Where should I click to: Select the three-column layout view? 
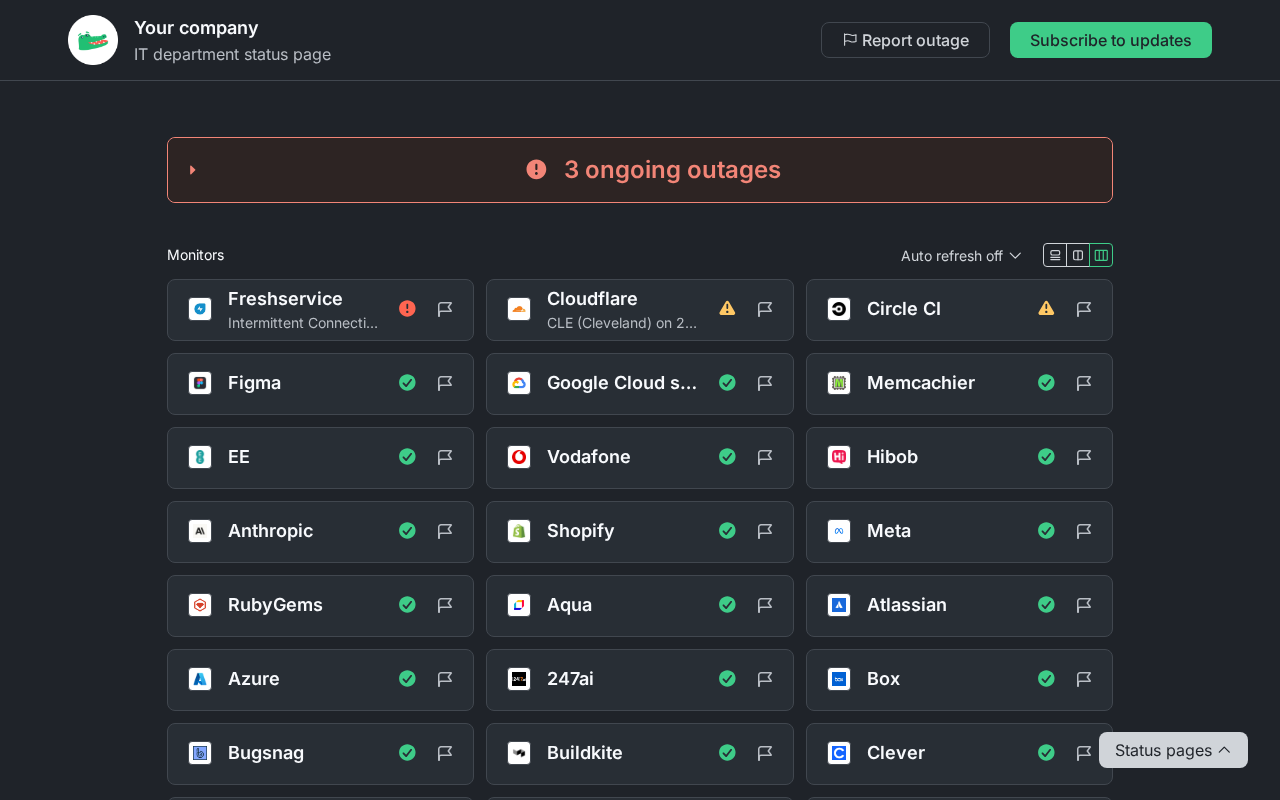(1101, 255)
